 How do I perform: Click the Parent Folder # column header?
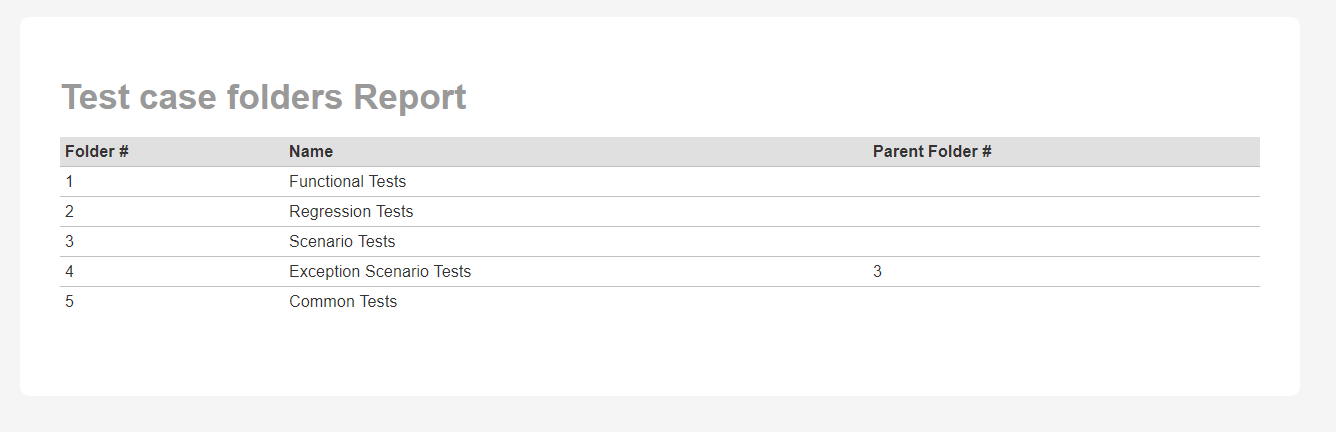point(932,152)
